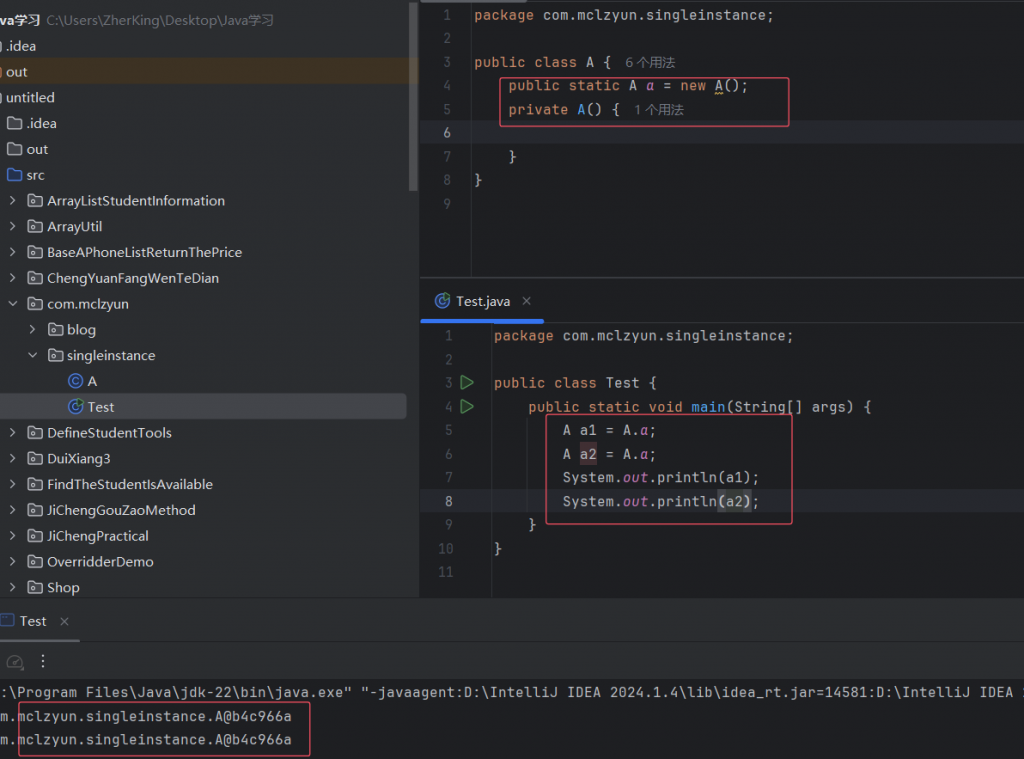Click the 6 usages hint on class A

click(650, 63)
